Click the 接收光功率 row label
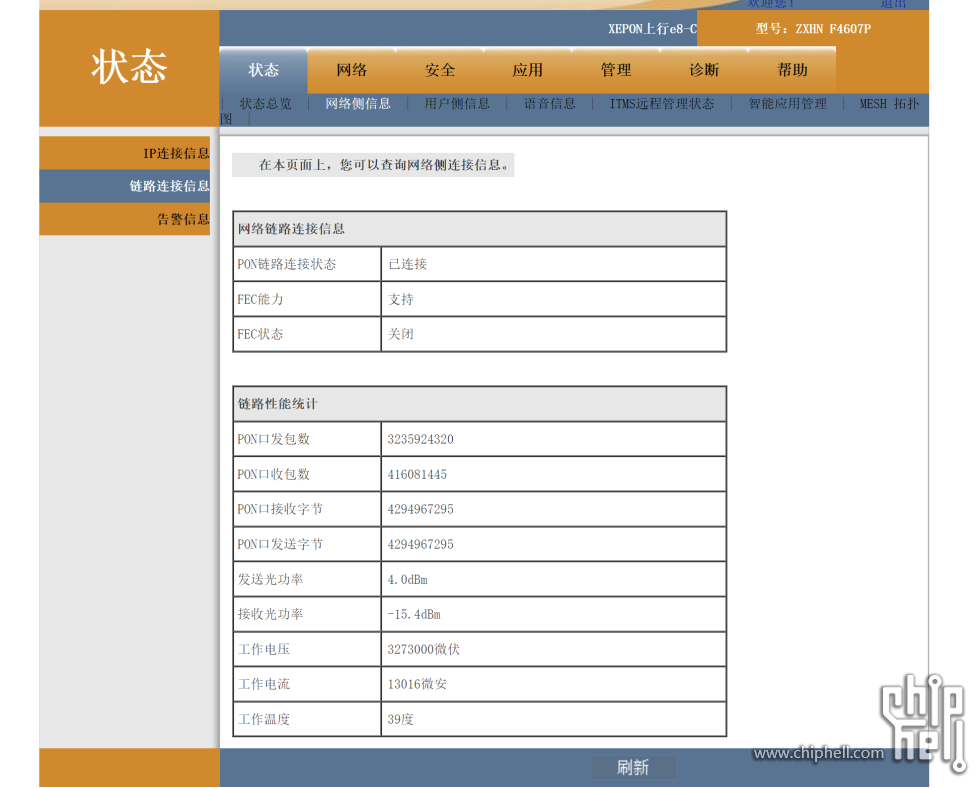This screenshot has width=980, height=788. (x=270, y=614)
